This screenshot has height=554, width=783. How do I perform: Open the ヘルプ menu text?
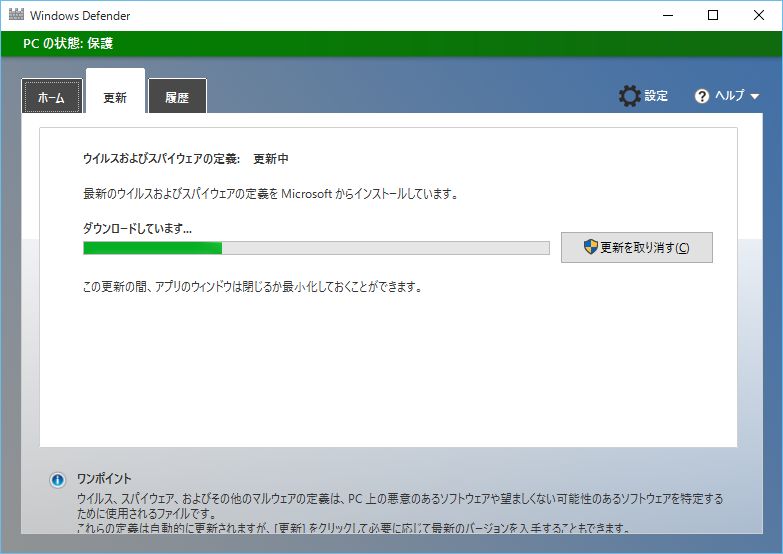pos(730,95)
